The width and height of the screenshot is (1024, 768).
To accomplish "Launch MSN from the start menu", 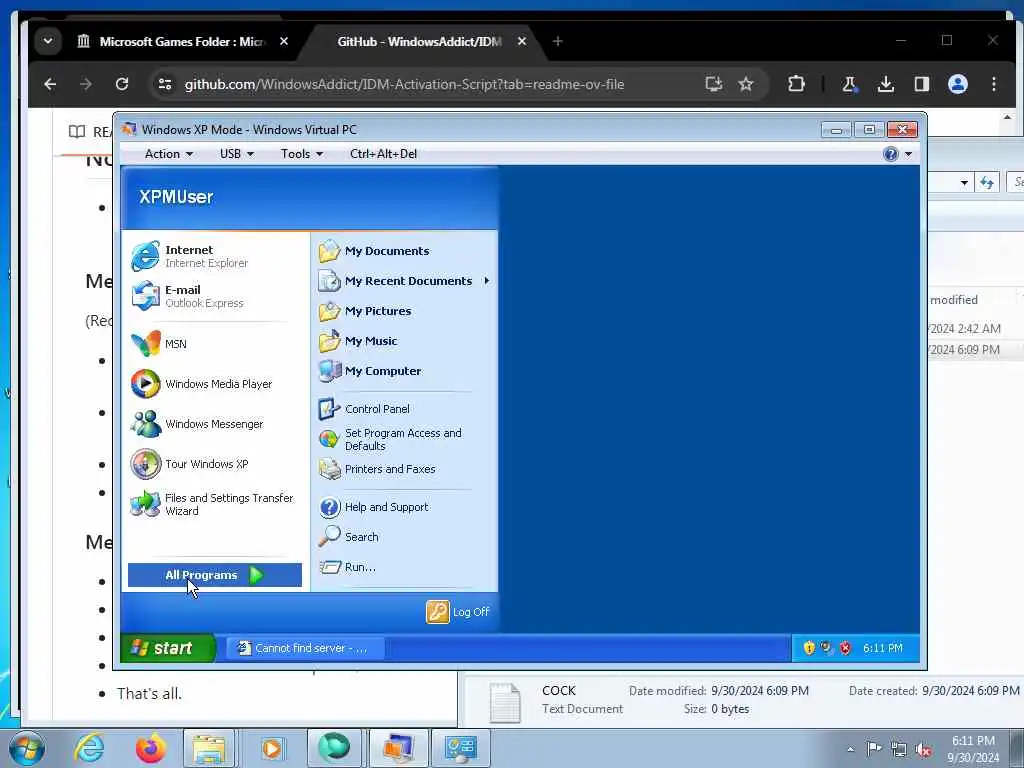I will coord(159,344).
